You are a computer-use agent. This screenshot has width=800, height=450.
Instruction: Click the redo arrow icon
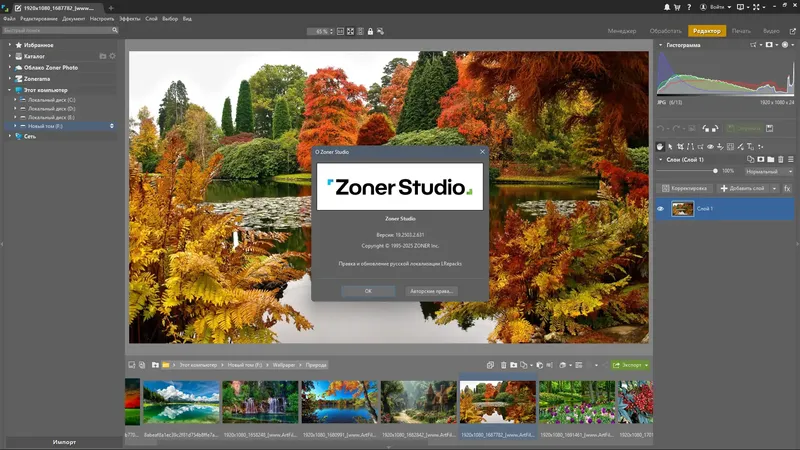coord(677,129)
